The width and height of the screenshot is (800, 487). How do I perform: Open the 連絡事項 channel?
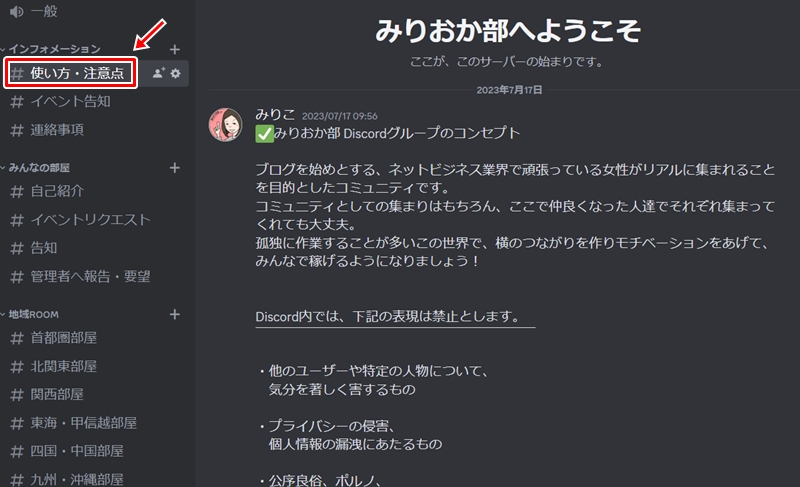tap(57, 130)
